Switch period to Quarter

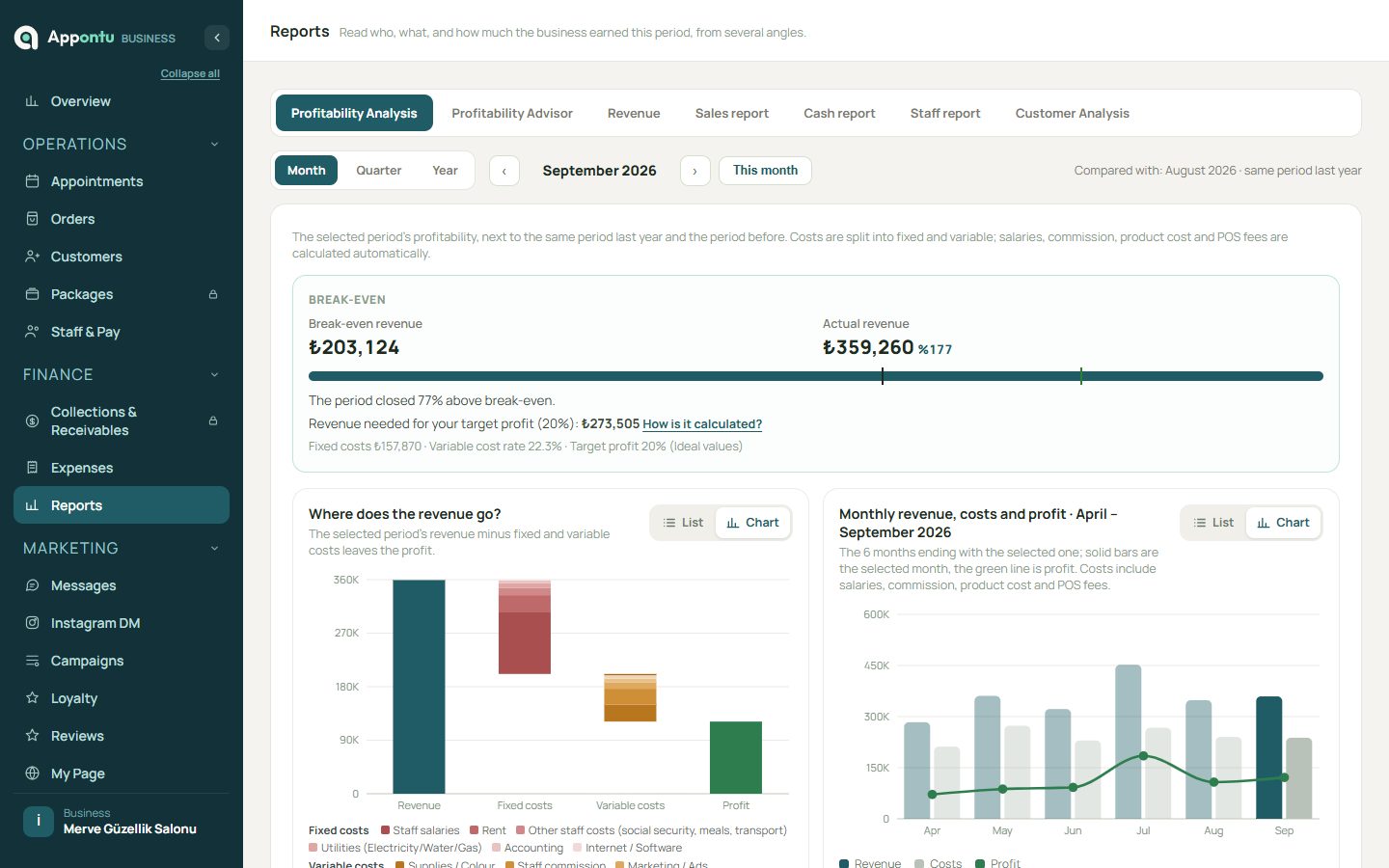tap(379, 171)
